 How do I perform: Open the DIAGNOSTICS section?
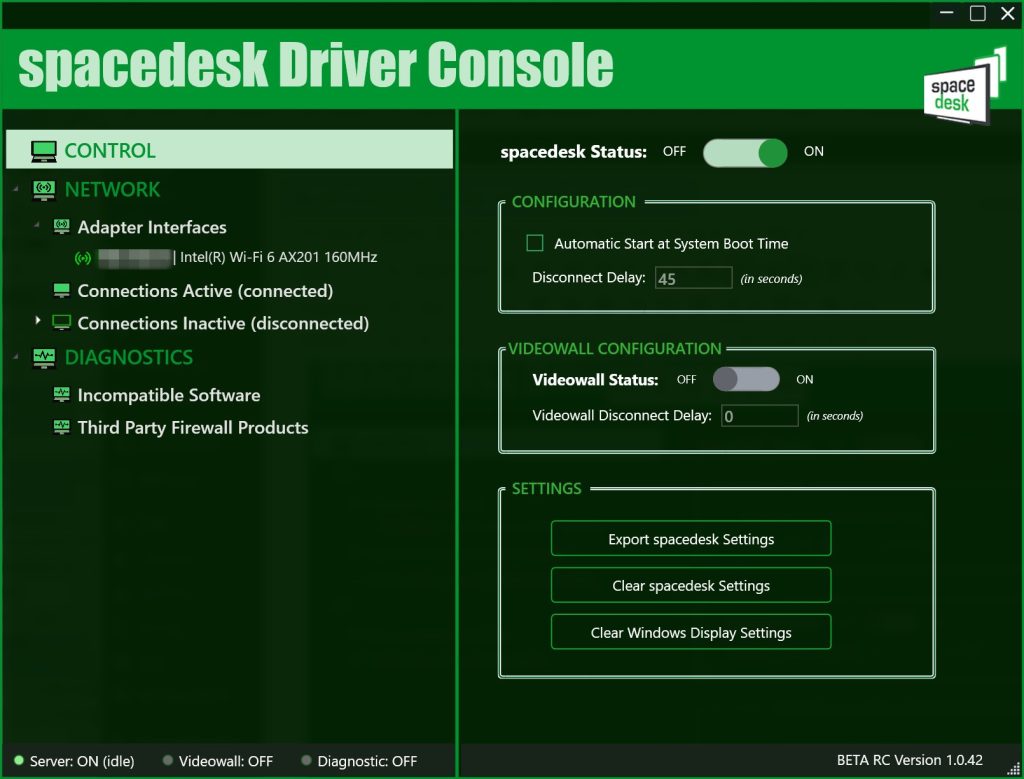pyautogui.click(x=129, y=358)
